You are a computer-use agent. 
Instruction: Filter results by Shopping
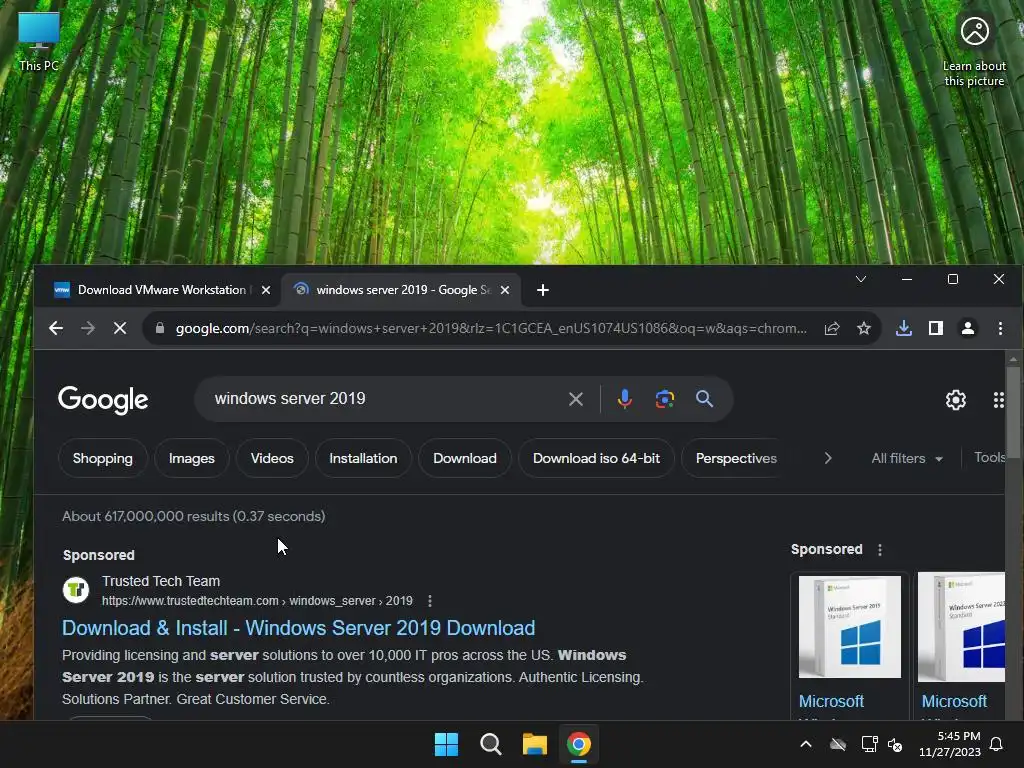pyautogui.click(x=103, y=458)
